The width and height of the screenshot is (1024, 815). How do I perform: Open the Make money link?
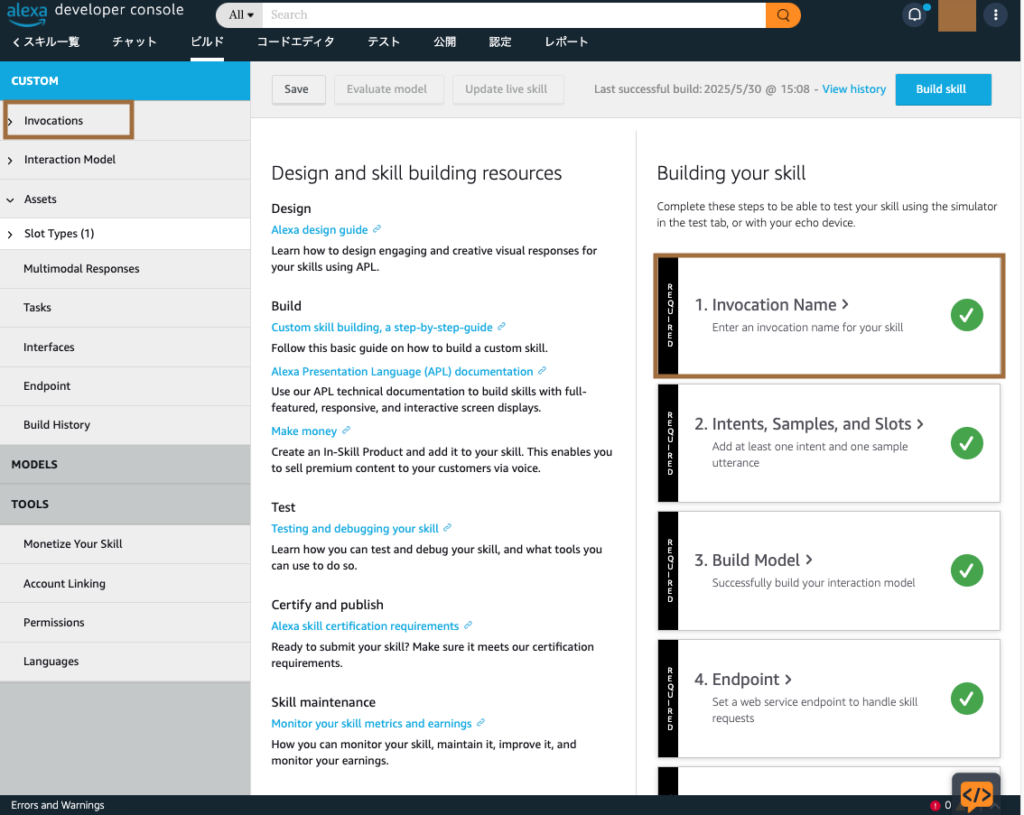[x=304, y=431]
